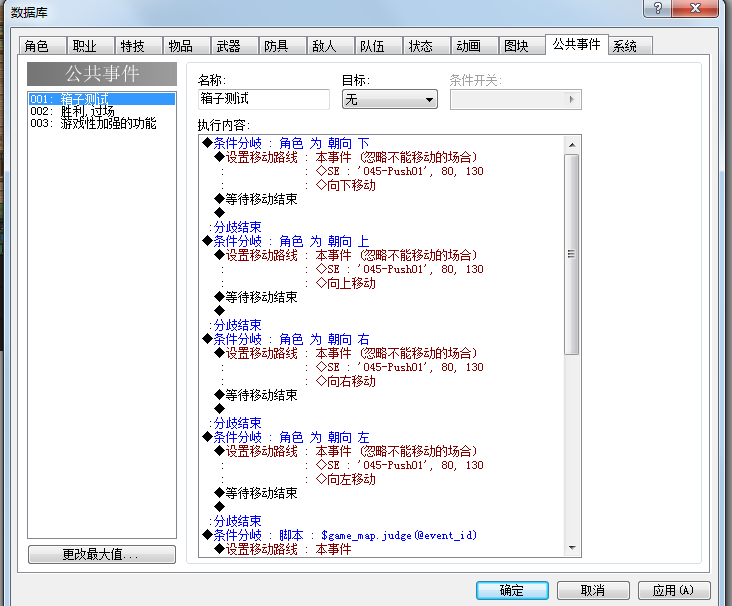Switch to the 角色 tab
The image size is (732, 606).
tap(42, 46)
